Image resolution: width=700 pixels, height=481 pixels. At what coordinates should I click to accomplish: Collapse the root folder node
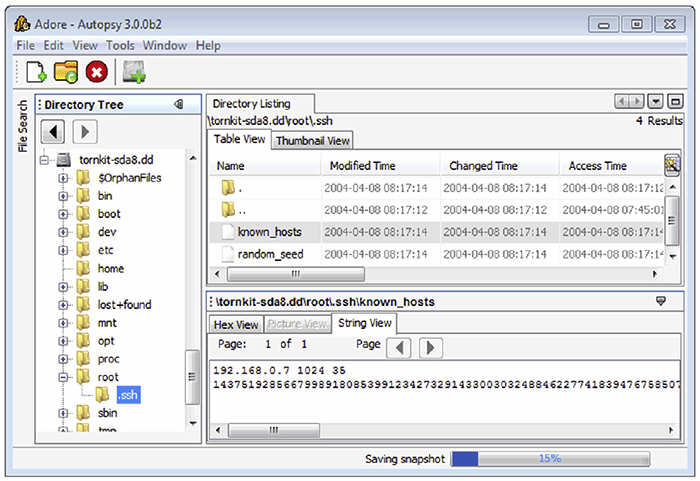(x=63, y=377)
